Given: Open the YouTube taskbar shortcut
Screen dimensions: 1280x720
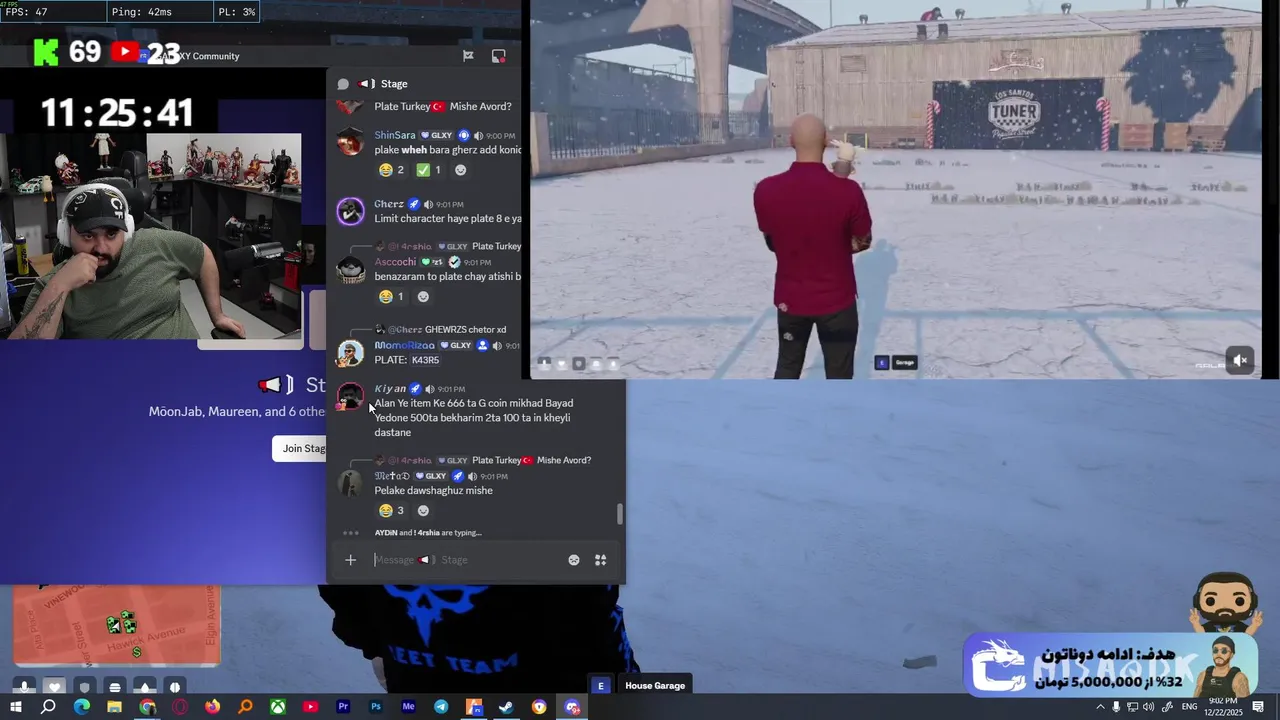Looking at the screenshot, I should point(310,707).
